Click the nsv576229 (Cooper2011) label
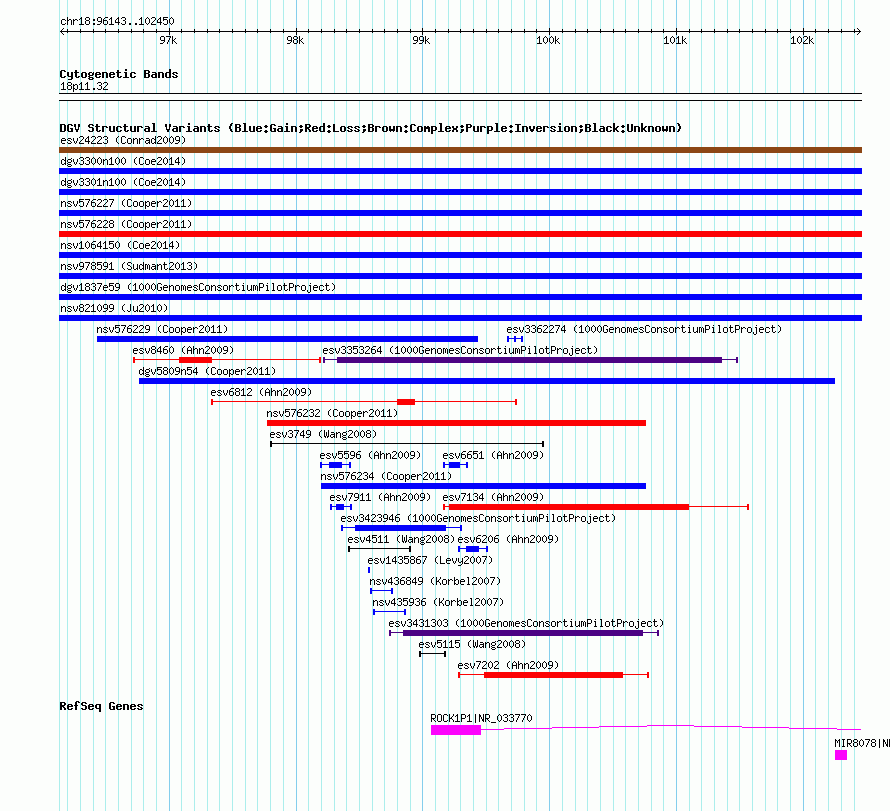Image resolution: width=890 pixels, height=811 pixels. click(162, 329)
